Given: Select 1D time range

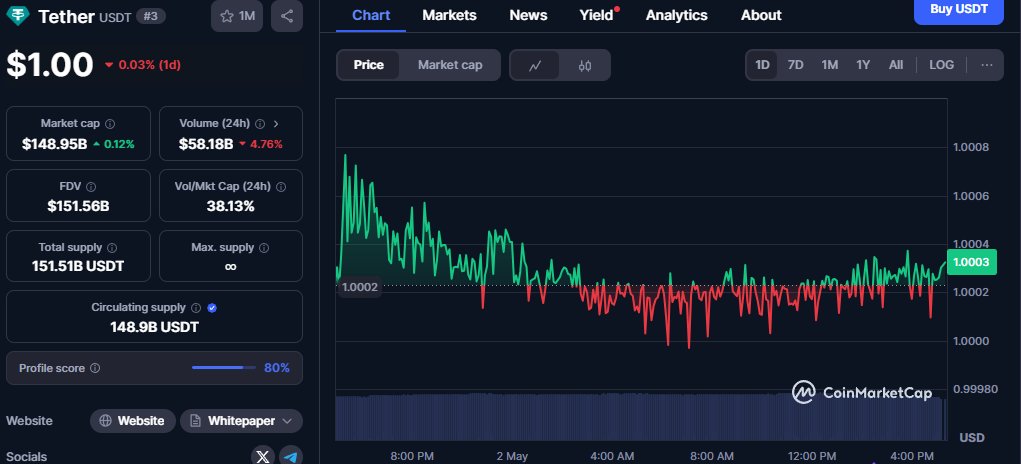Looking at the screenshot, I should pos(762,65).
